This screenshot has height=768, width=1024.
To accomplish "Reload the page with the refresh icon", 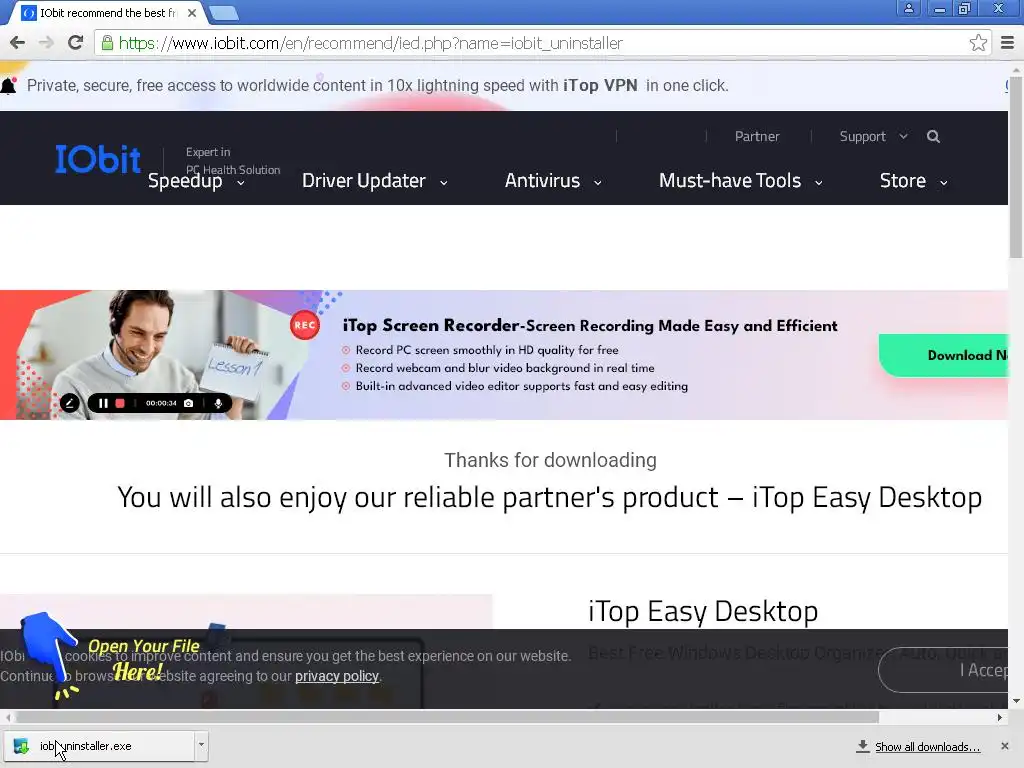I will tap(75, 43).
